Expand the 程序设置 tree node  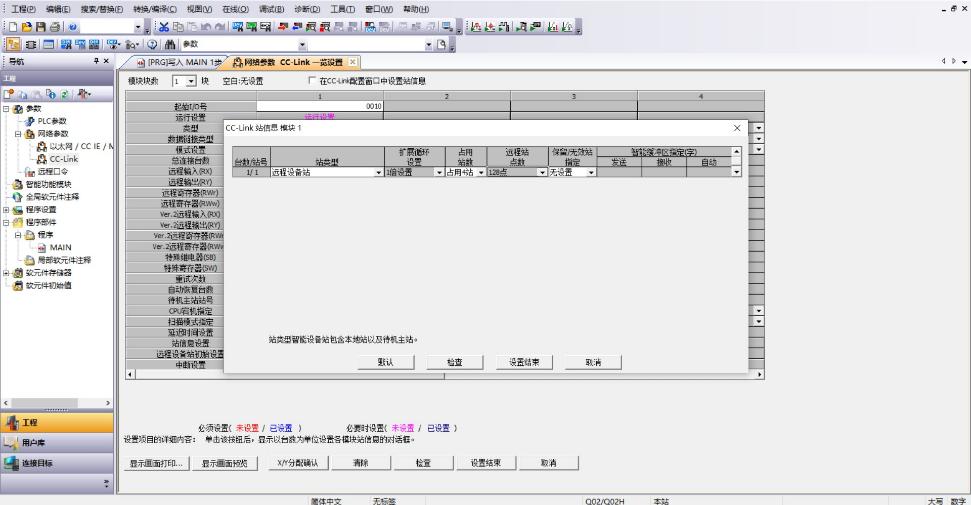click(x=6, y=209)
